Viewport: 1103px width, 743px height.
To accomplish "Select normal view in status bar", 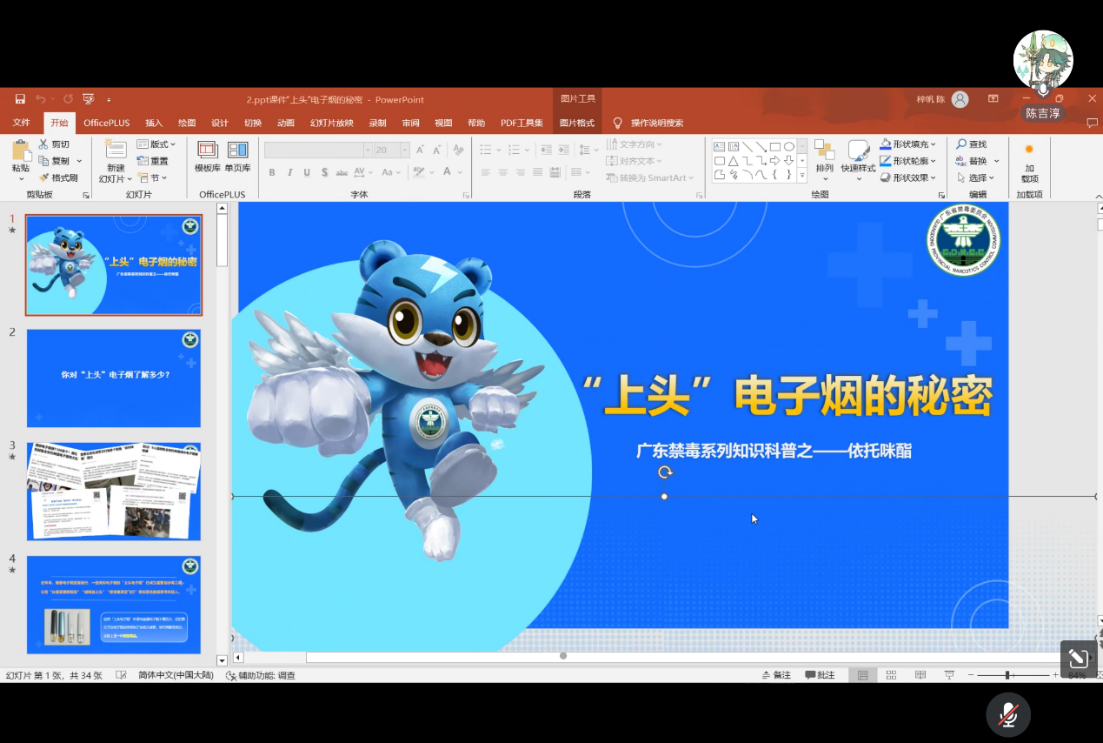I will pos(862,675).
